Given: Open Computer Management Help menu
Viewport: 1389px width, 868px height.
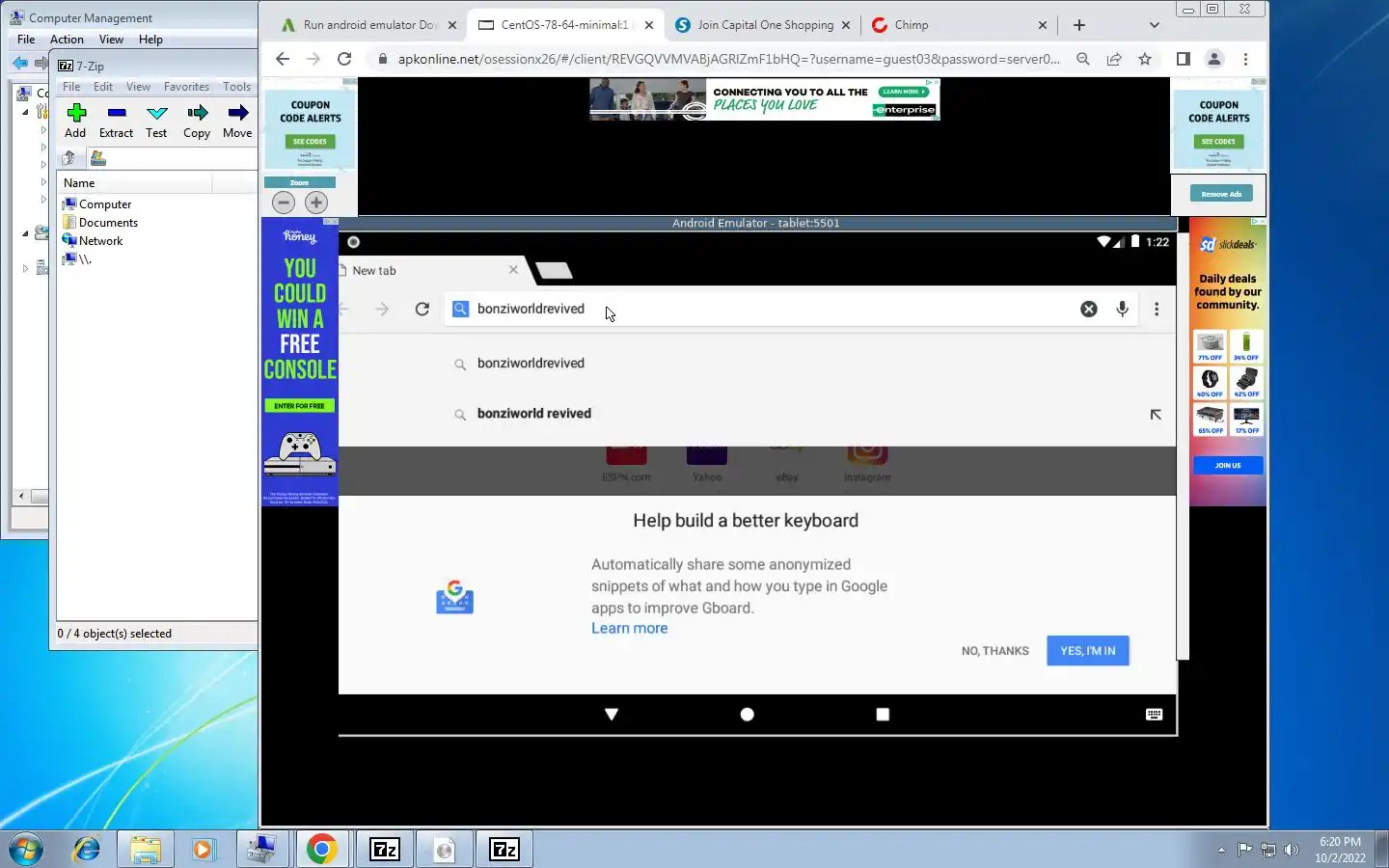Looking at the screenshot, I should pos(150,40).
